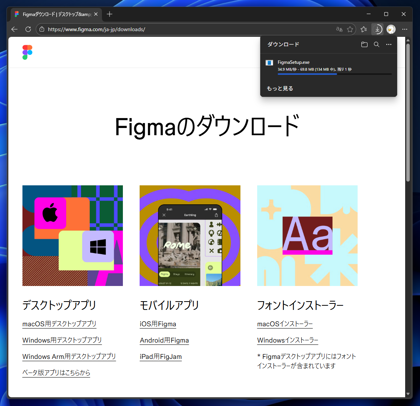Open downloads folder icon in downloads panel
This screenshot has height=406, width=420.
364,44
